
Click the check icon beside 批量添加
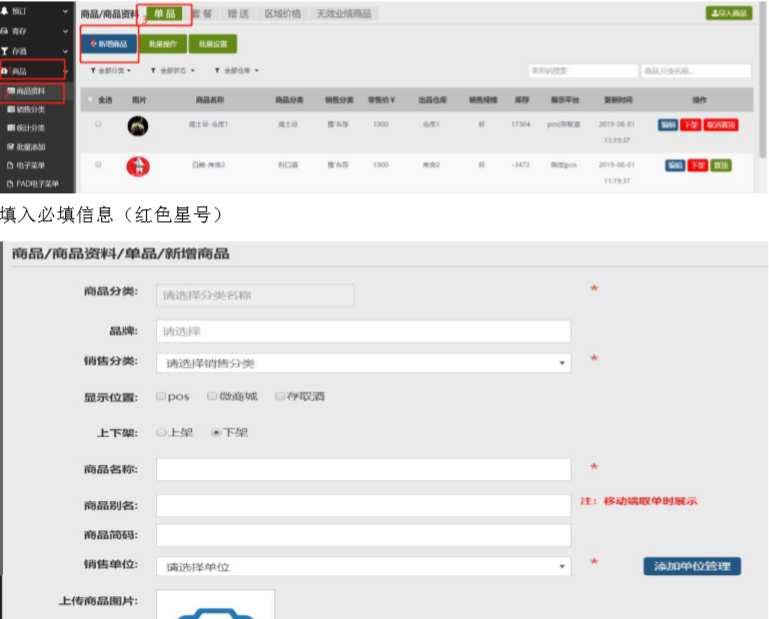click(11, 147)
